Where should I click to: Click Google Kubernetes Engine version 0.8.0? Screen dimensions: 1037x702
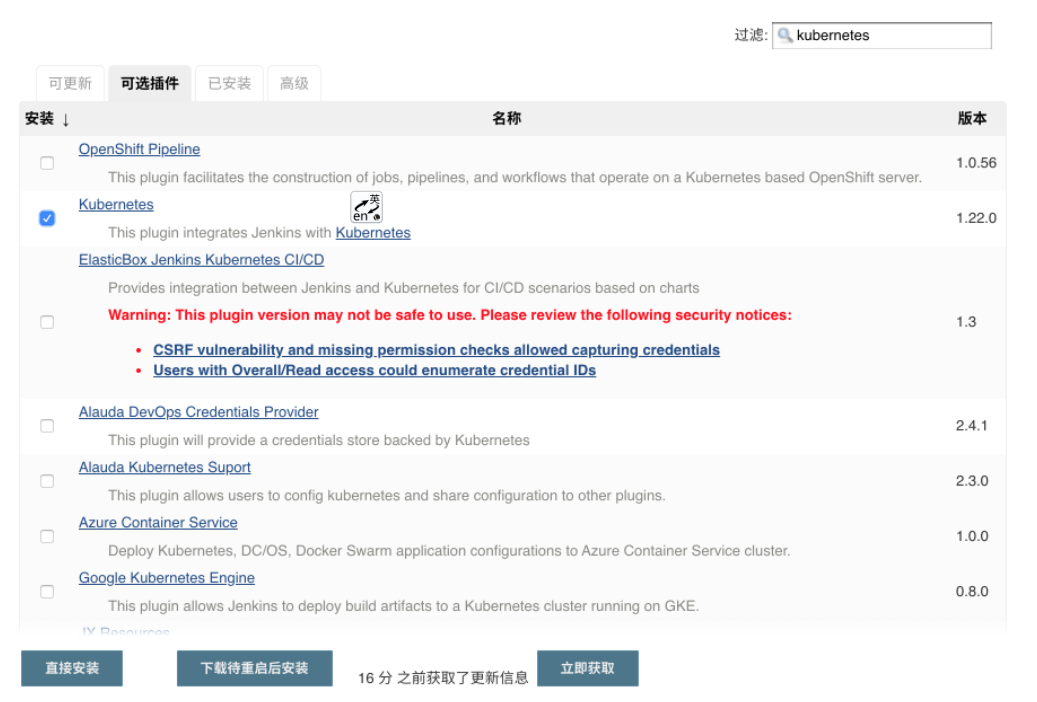coord(972,591)
